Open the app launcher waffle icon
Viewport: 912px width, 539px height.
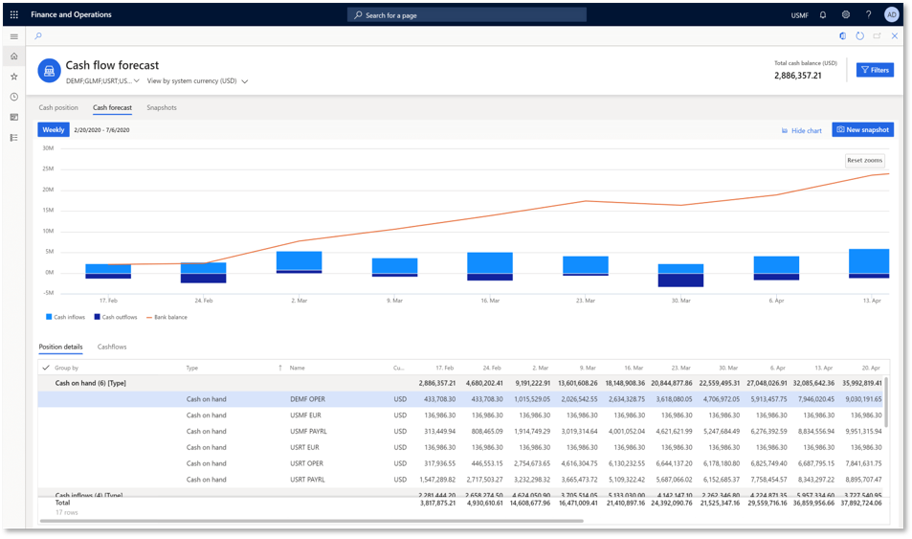click(14, 15)
